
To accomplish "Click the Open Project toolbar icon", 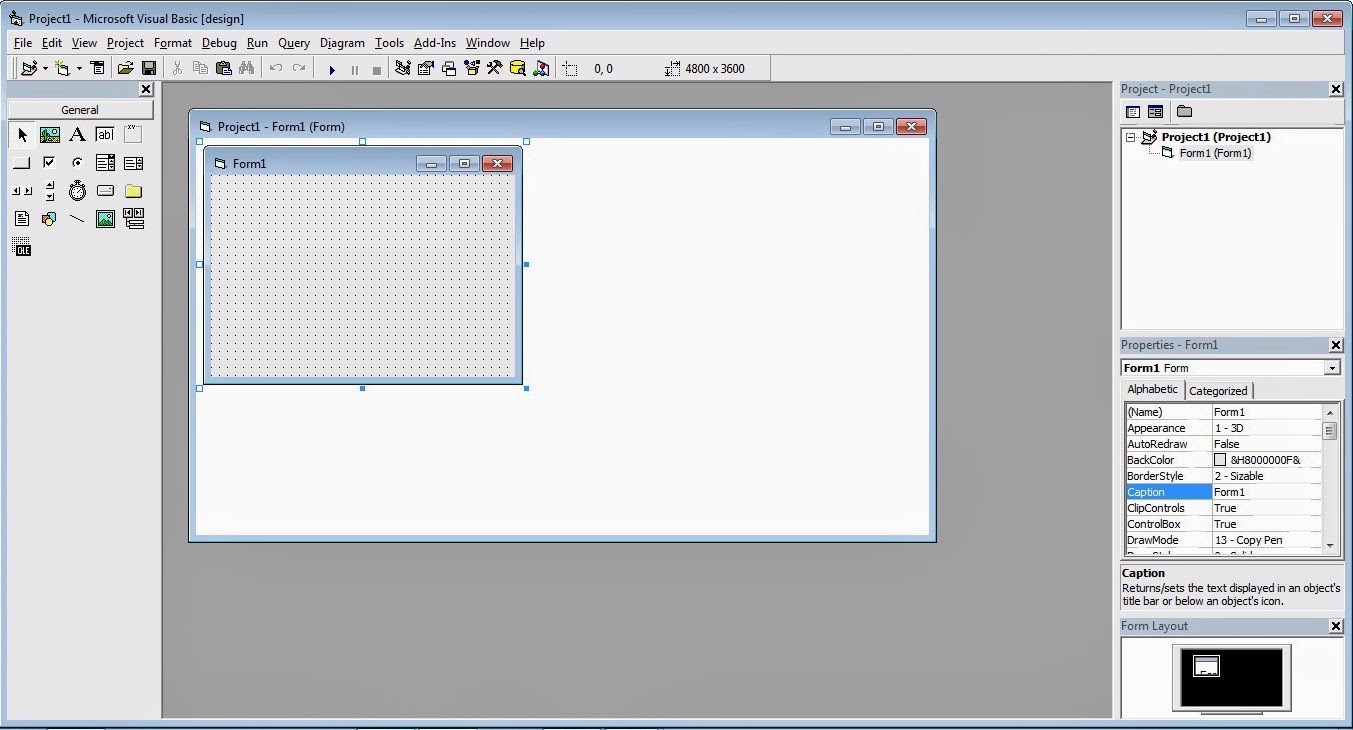I will 125,68.
